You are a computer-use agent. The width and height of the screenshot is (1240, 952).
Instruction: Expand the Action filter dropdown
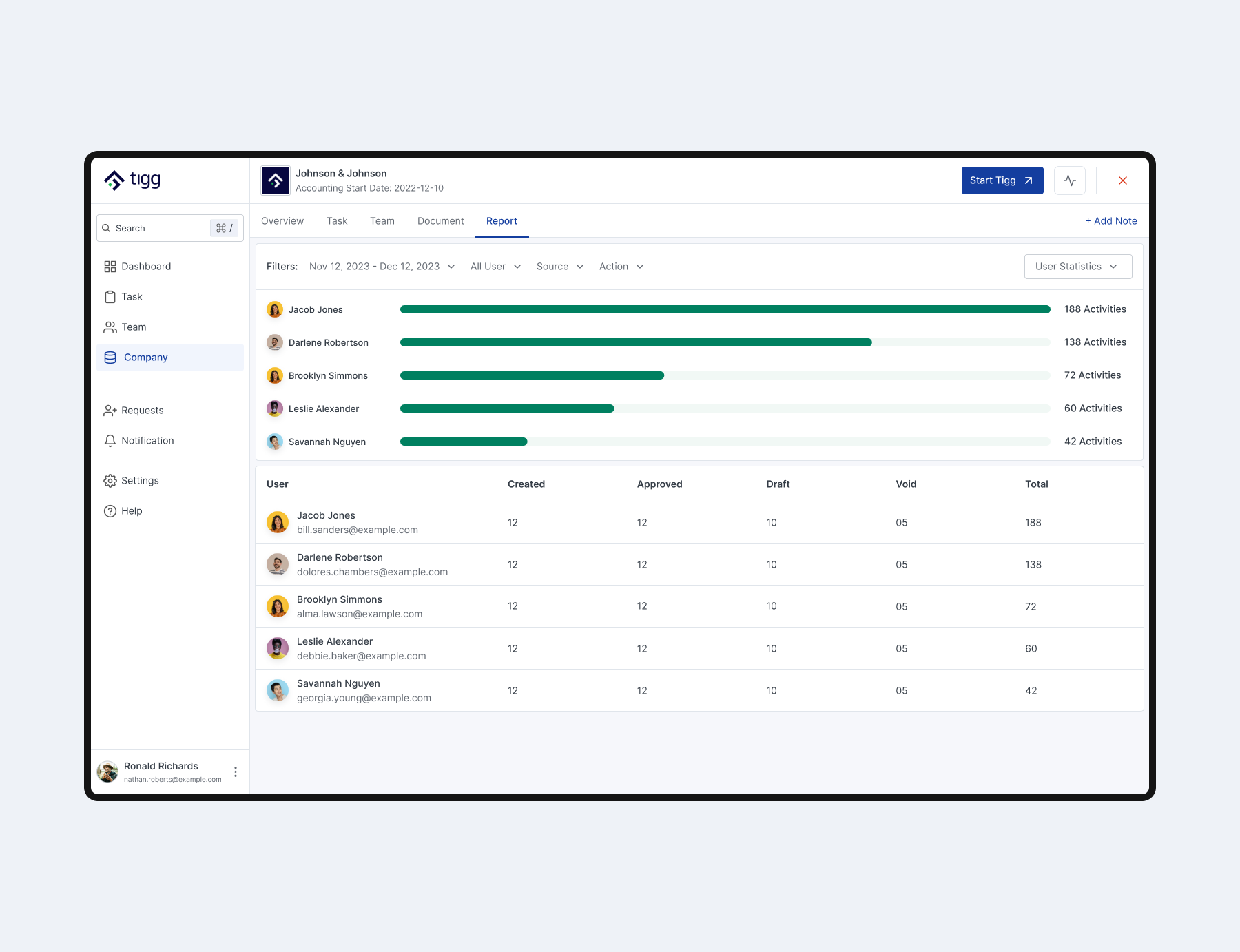point(621,267)
